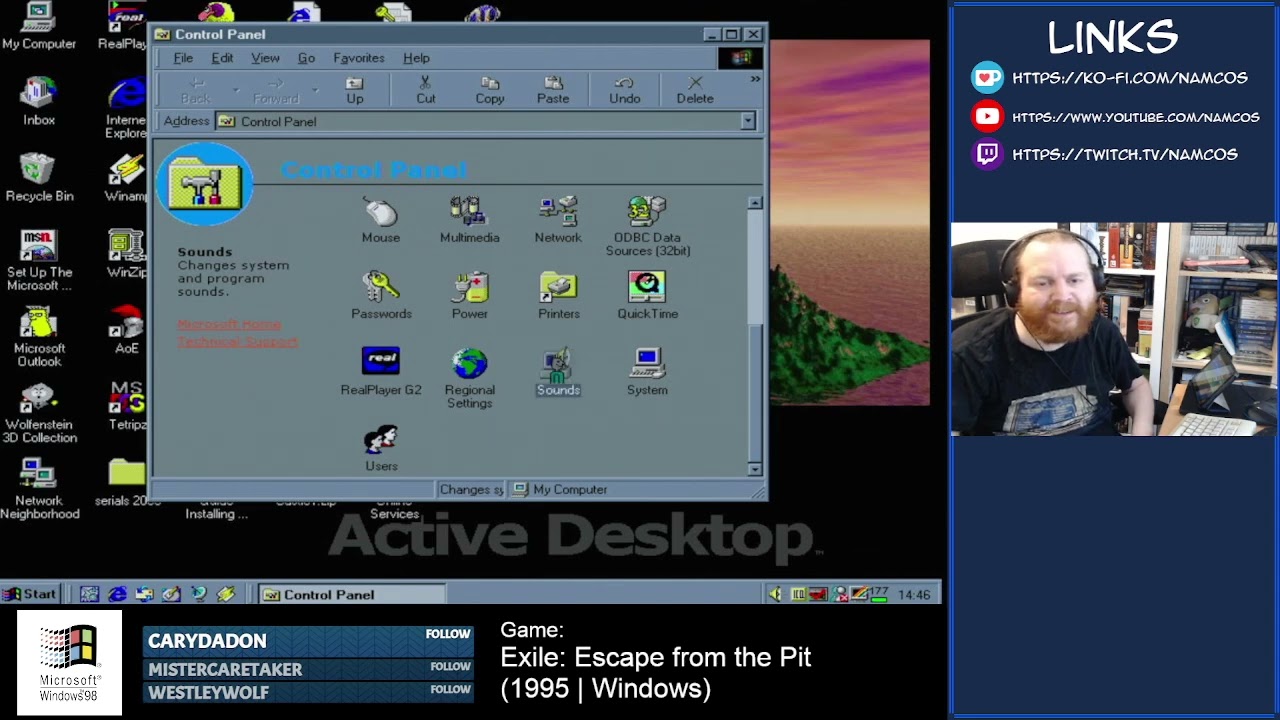
Task: Open the Favorites menu
Action: tap(359, 58)
